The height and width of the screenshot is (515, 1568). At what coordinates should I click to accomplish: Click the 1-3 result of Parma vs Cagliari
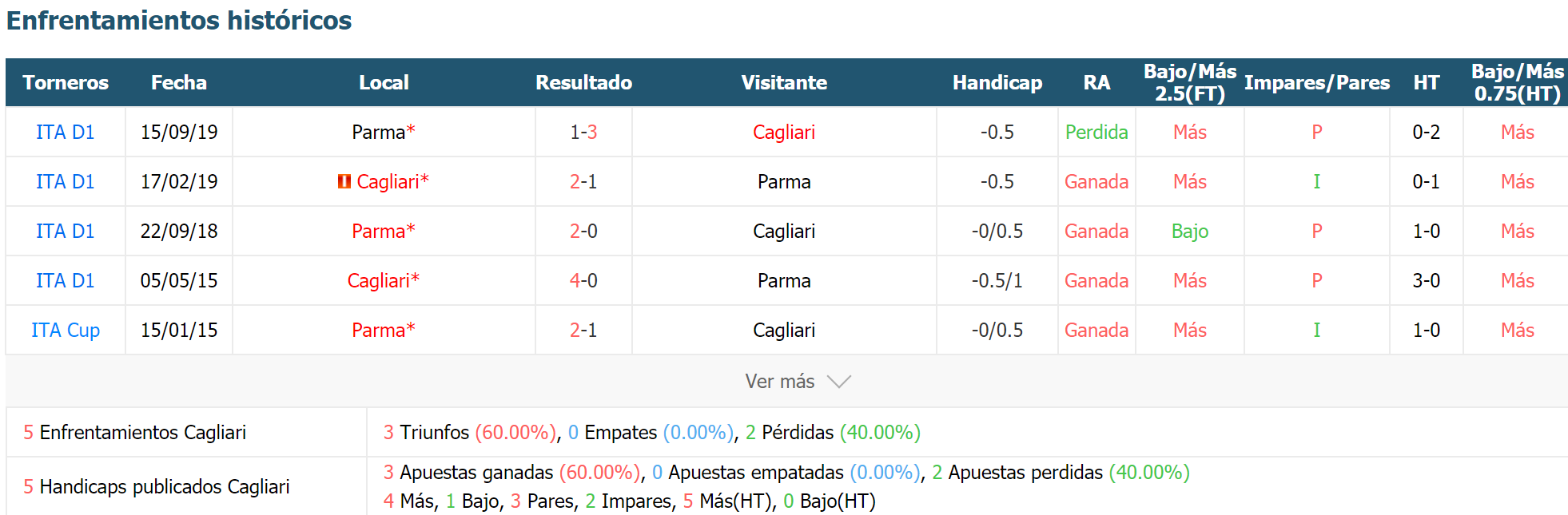[x=583, y=132]
